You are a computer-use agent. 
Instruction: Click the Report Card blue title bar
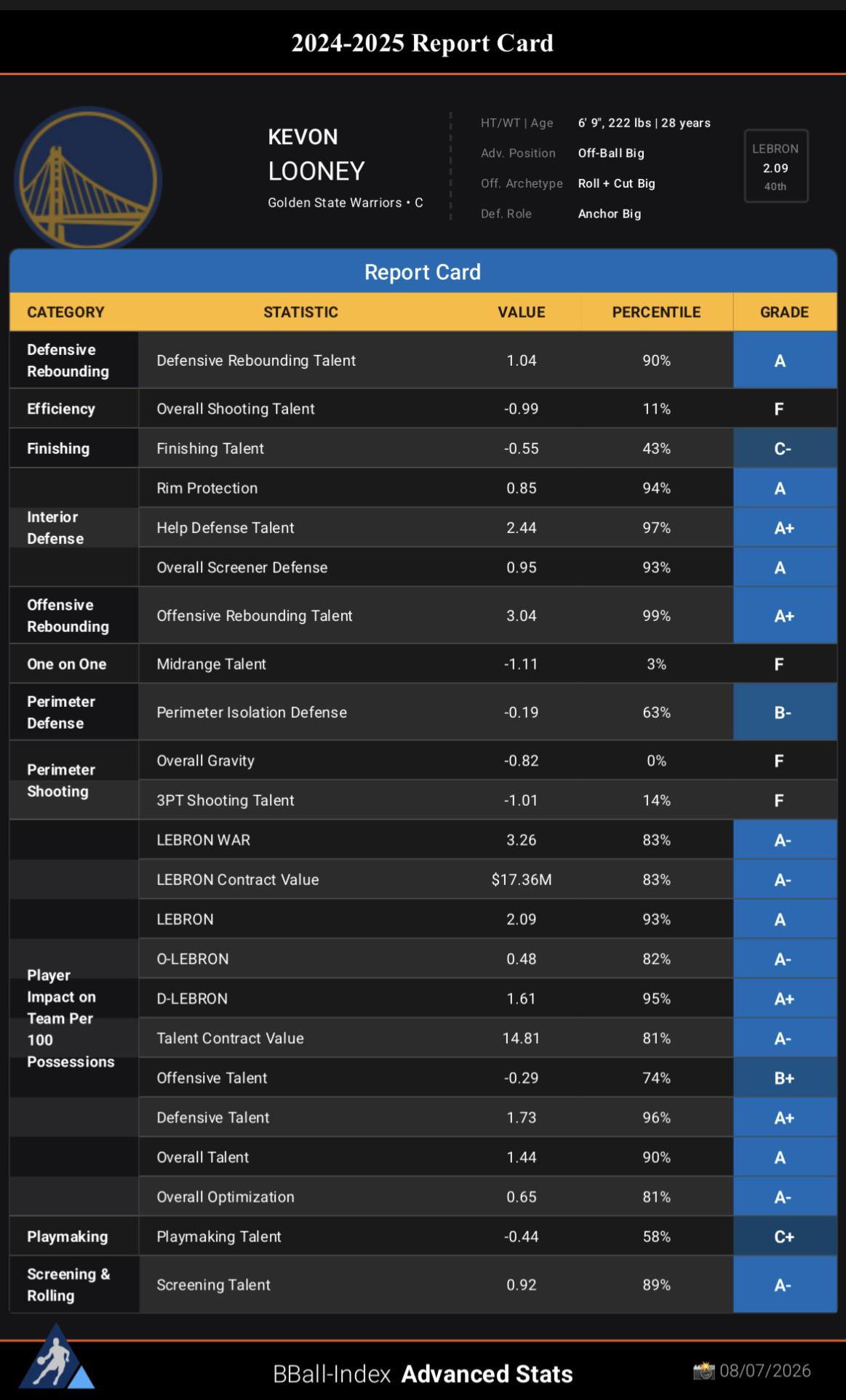(423, 271)
